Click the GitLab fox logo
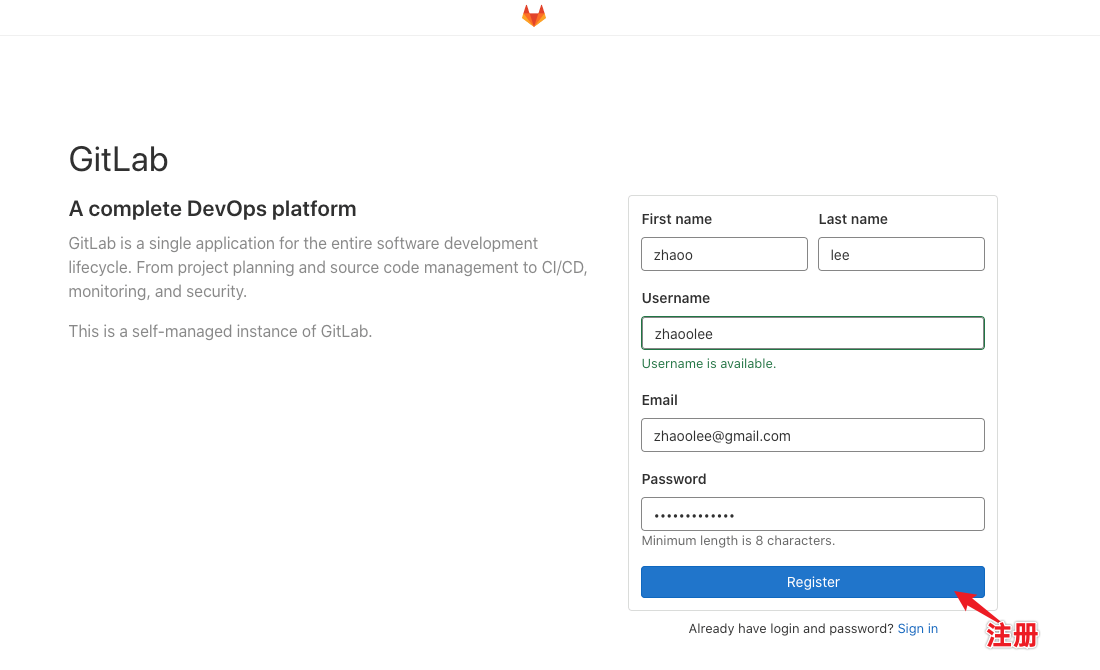 pyautogui.click(x=534, y=15)
